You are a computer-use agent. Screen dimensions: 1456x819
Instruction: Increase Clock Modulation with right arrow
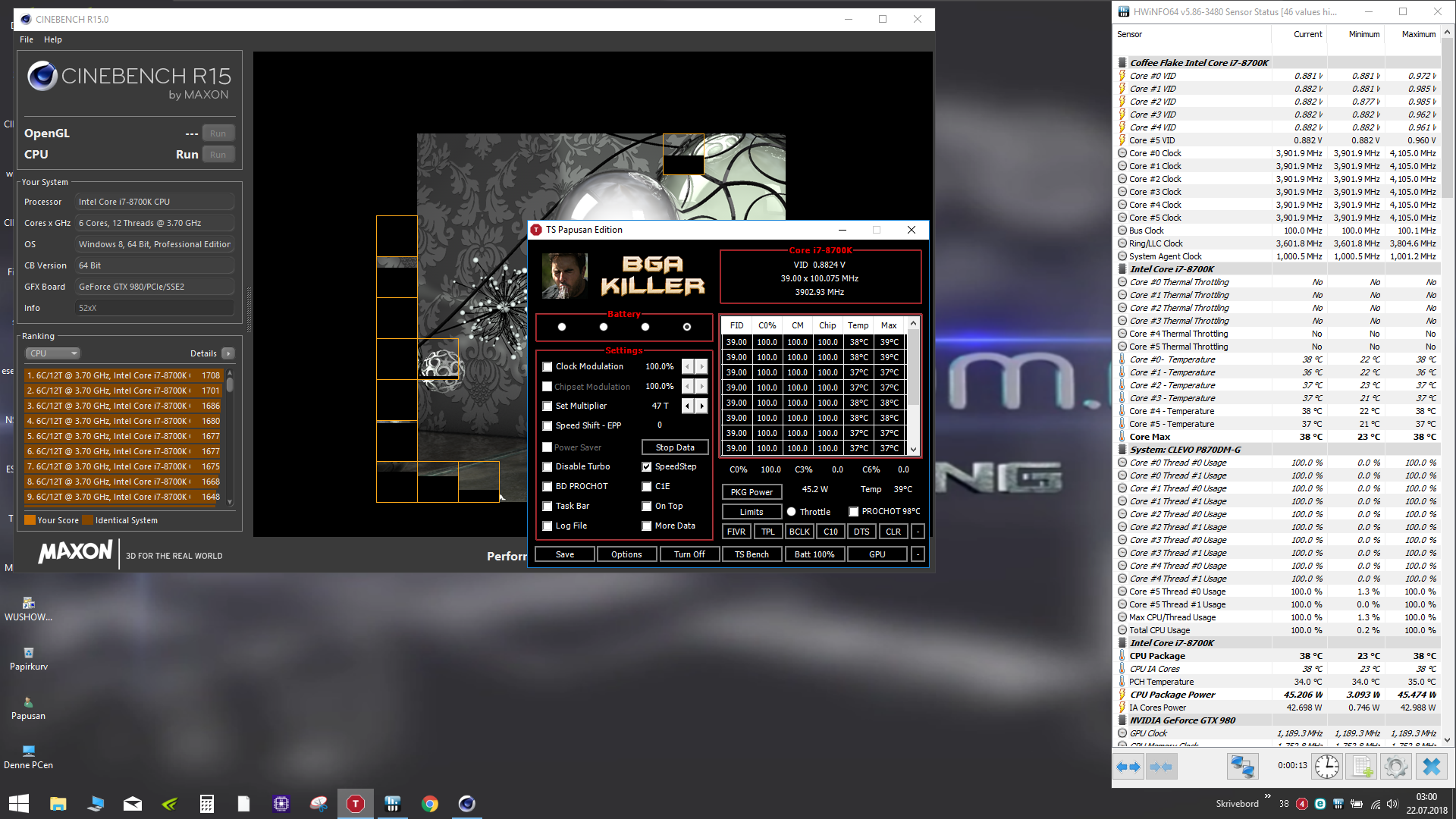tap(702, 367)
